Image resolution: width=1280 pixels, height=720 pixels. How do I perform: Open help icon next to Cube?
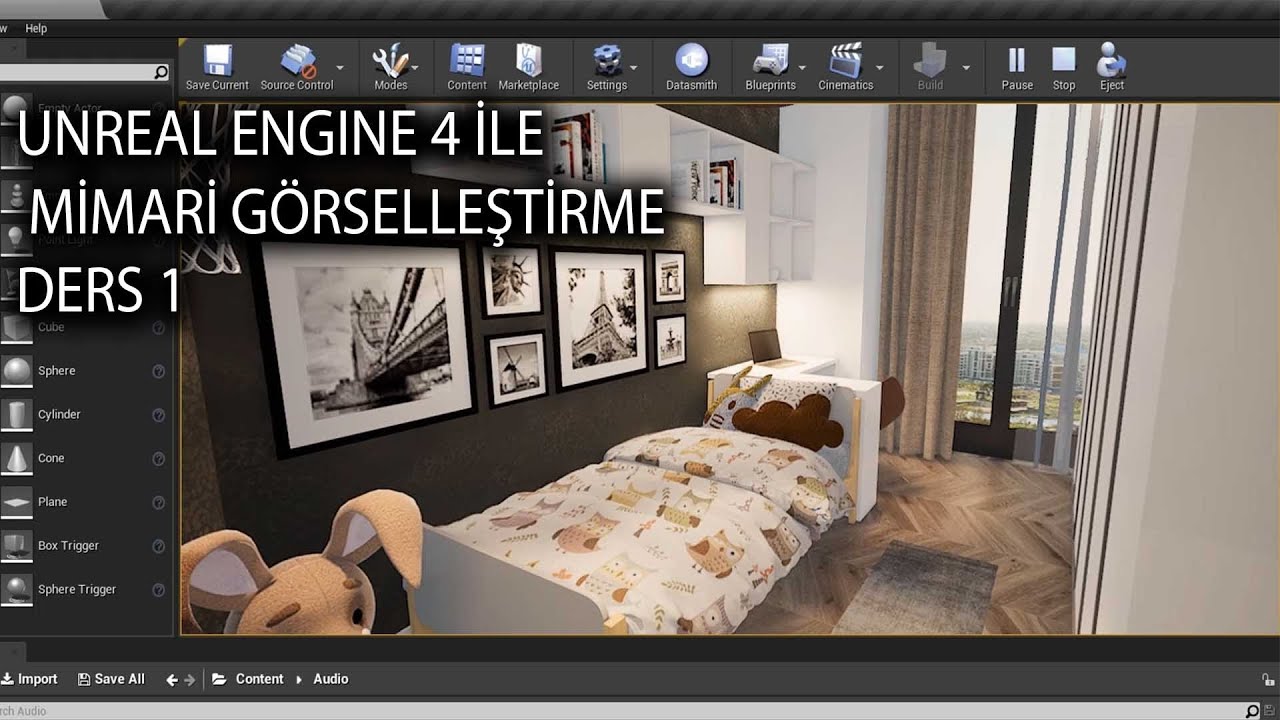point(158,328)
